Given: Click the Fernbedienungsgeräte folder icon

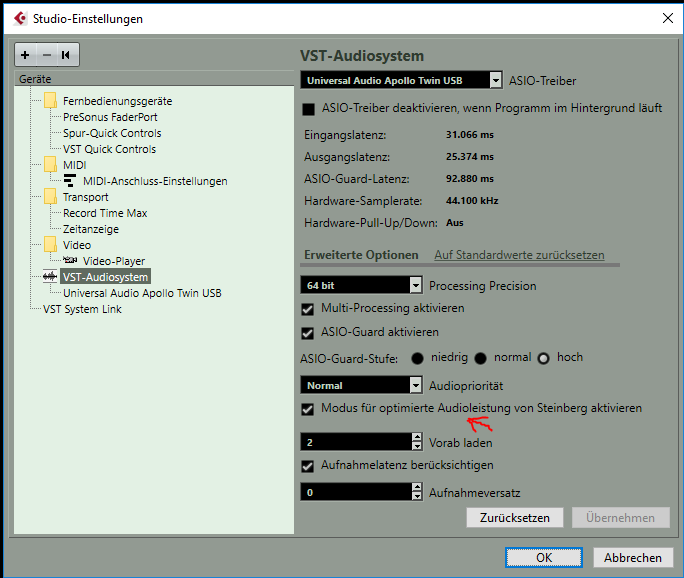Looking at the screenshot, I should pyautogui.click(x=50, y=100).
